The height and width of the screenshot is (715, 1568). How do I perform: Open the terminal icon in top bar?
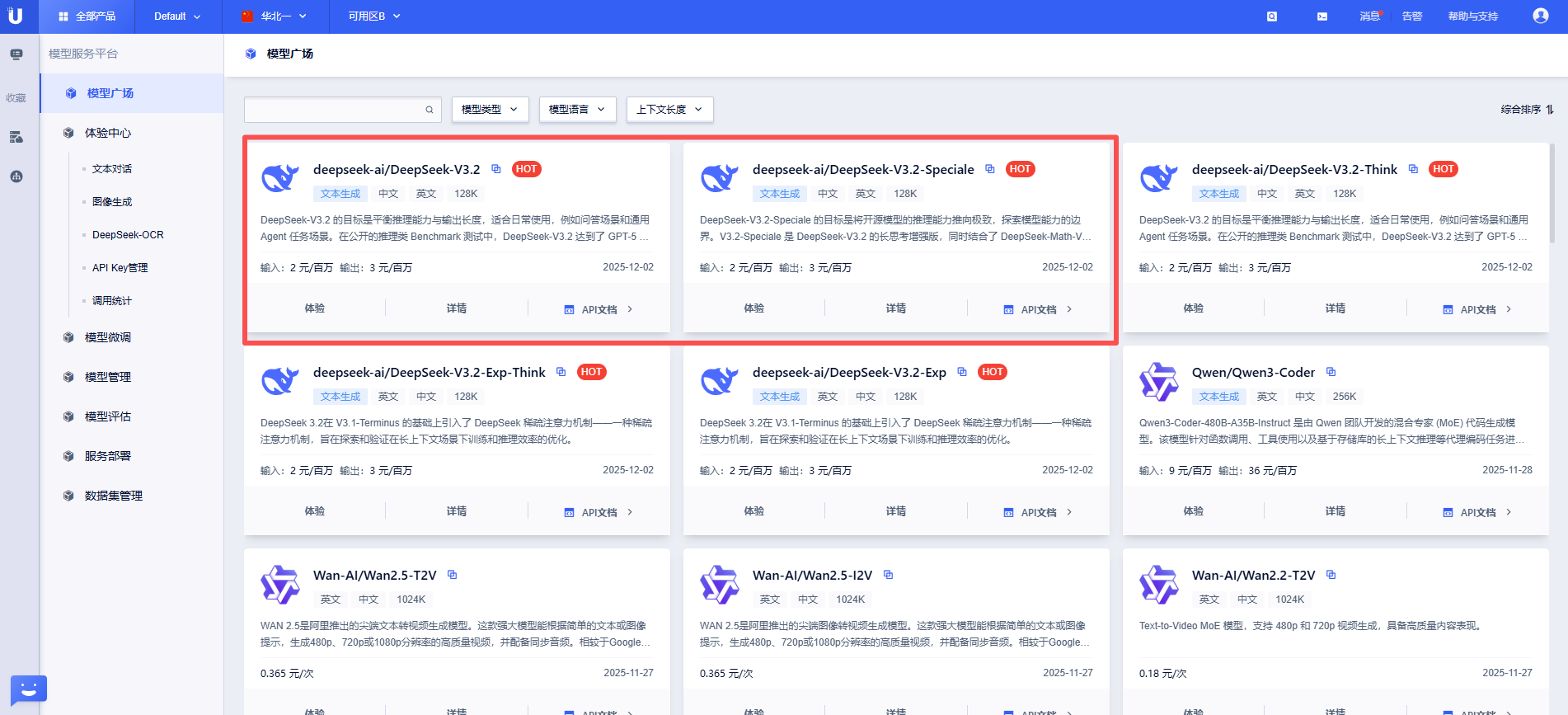1322,16
